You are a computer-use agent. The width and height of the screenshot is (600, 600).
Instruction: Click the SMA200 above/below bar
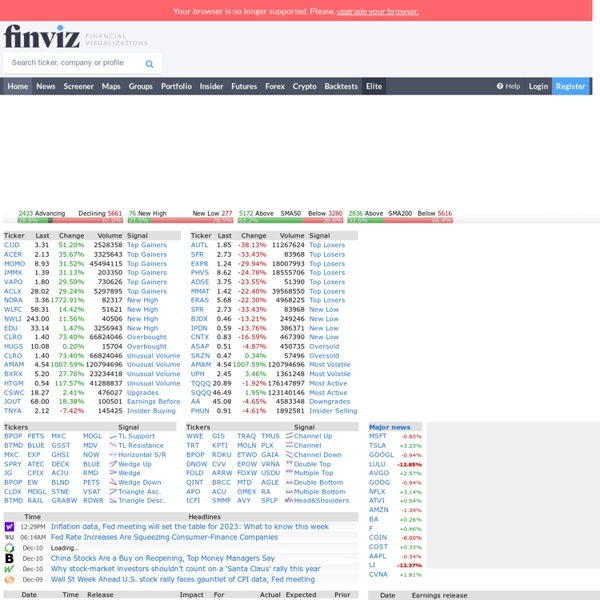400,220
